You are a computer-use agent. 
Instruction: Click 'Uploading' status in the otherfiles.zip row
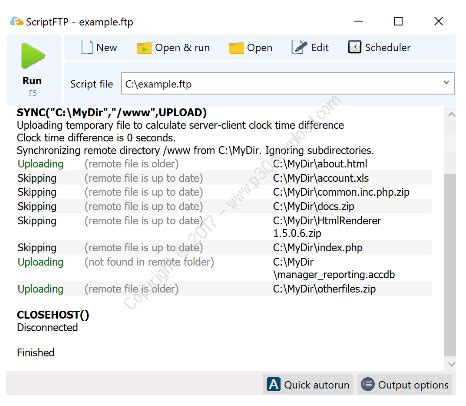[x=40, y=289]
